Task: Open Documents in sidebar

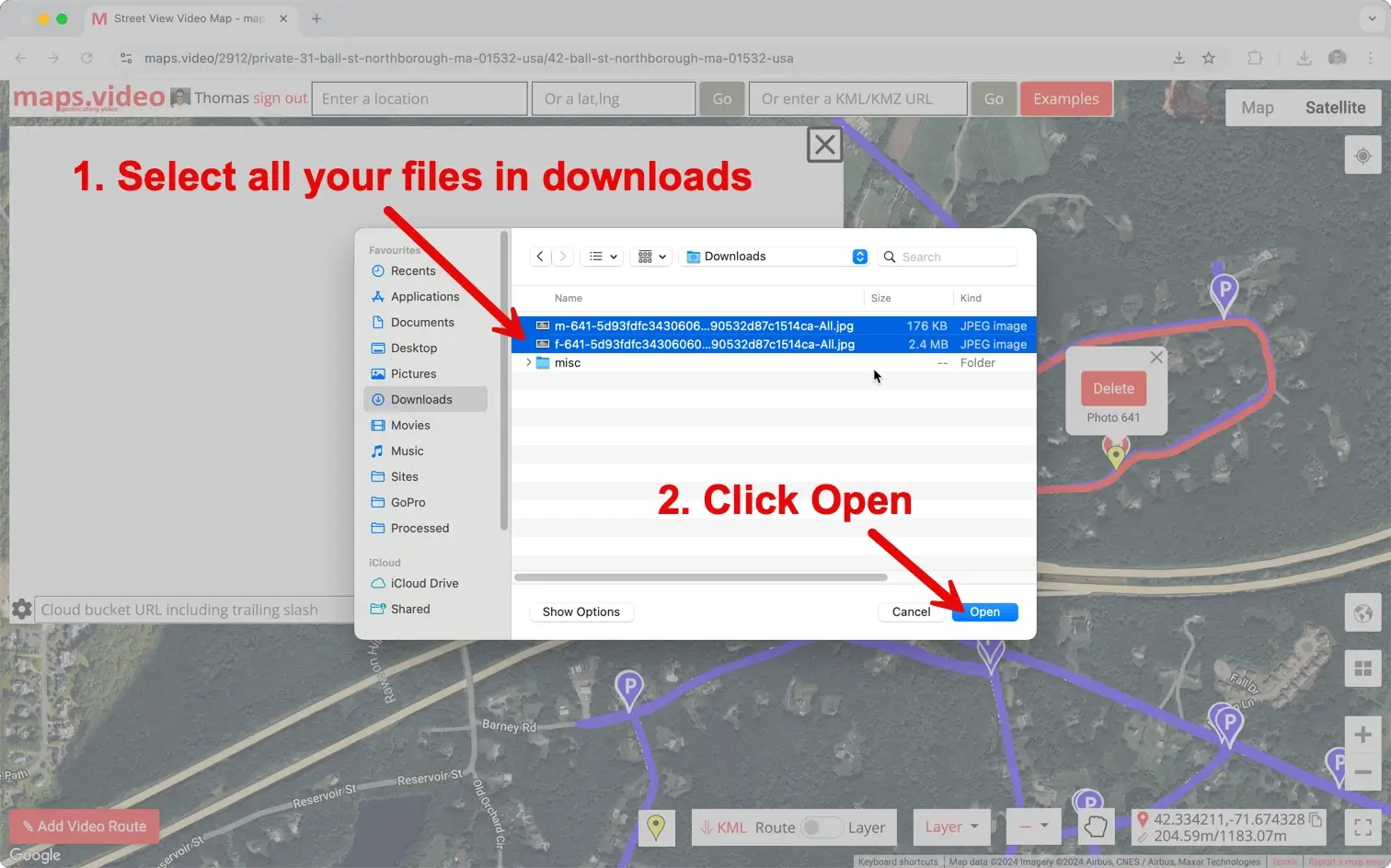Action: (425, 322)
